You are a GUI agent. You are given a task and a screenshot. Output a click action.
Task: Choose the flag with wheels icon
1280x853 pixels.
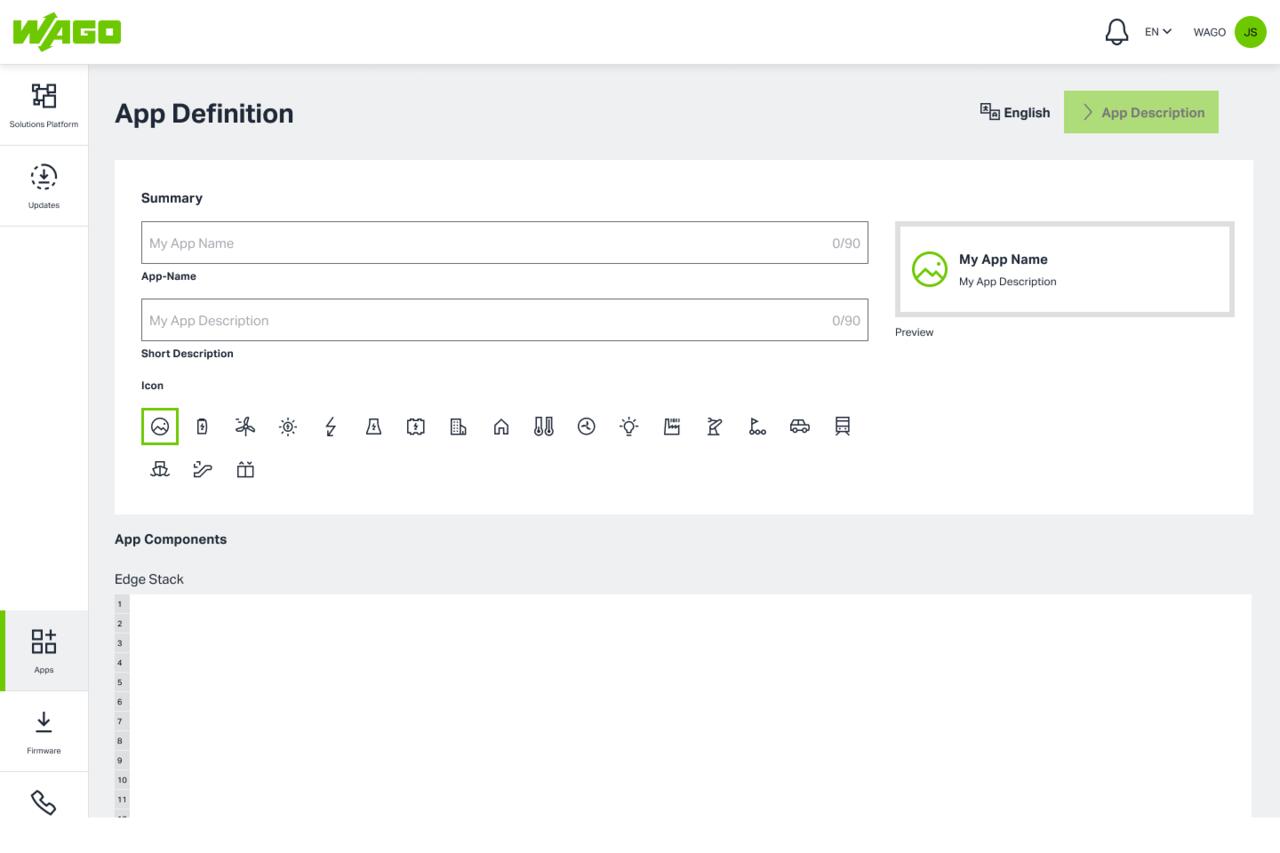point(757,427)
